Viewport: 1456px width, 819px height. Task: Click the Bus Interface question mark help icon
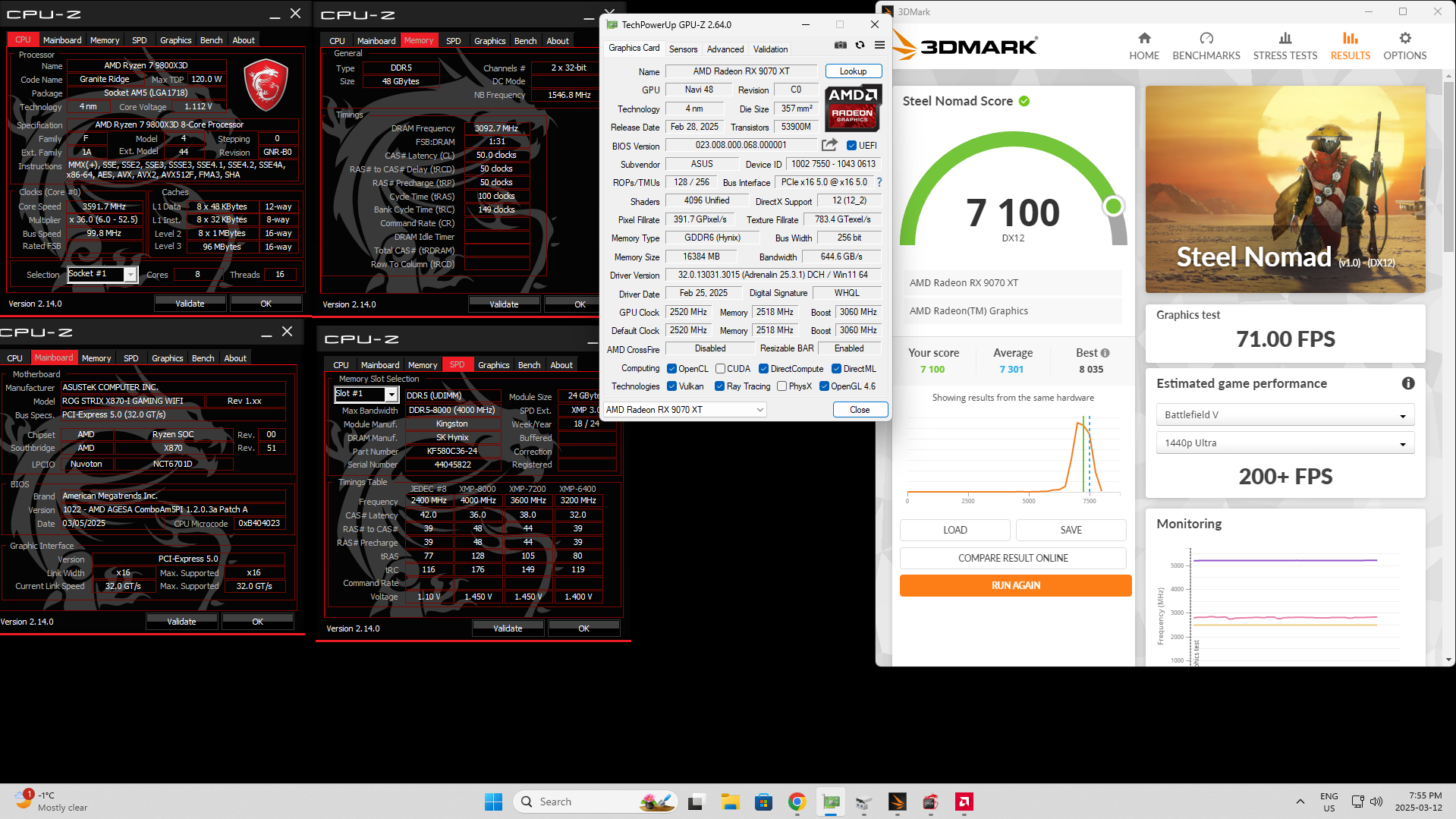pos(879,182)
